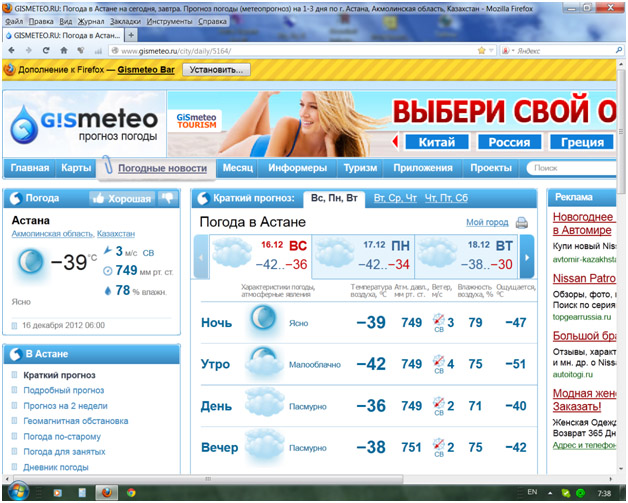This screenshot has width=628, height=503.
Task: Open the Погодные новости tab
Action: (162, 169)
